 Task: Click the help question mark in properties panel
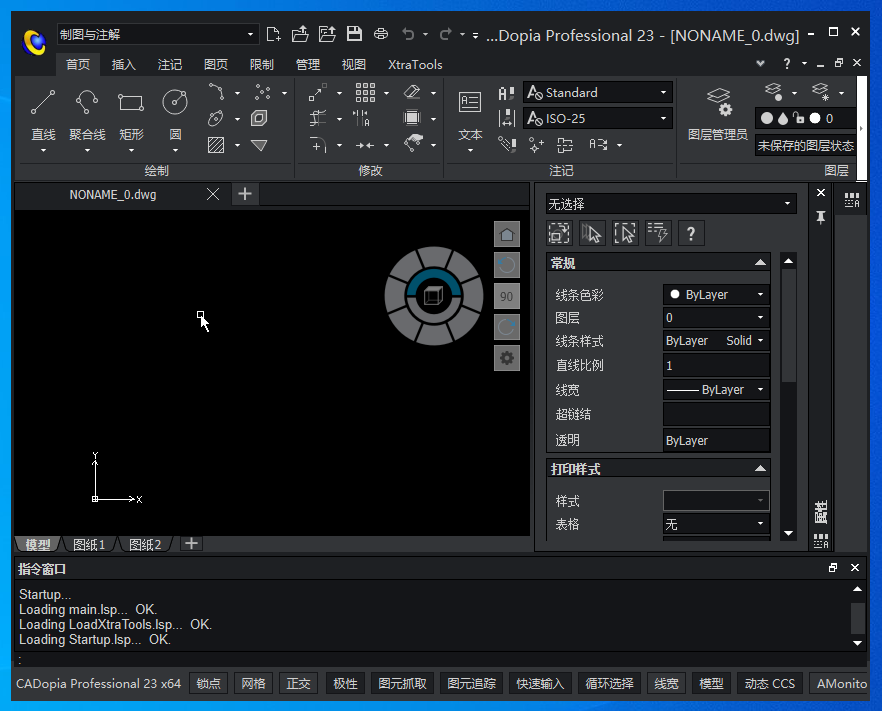click(x=690, y=234)
